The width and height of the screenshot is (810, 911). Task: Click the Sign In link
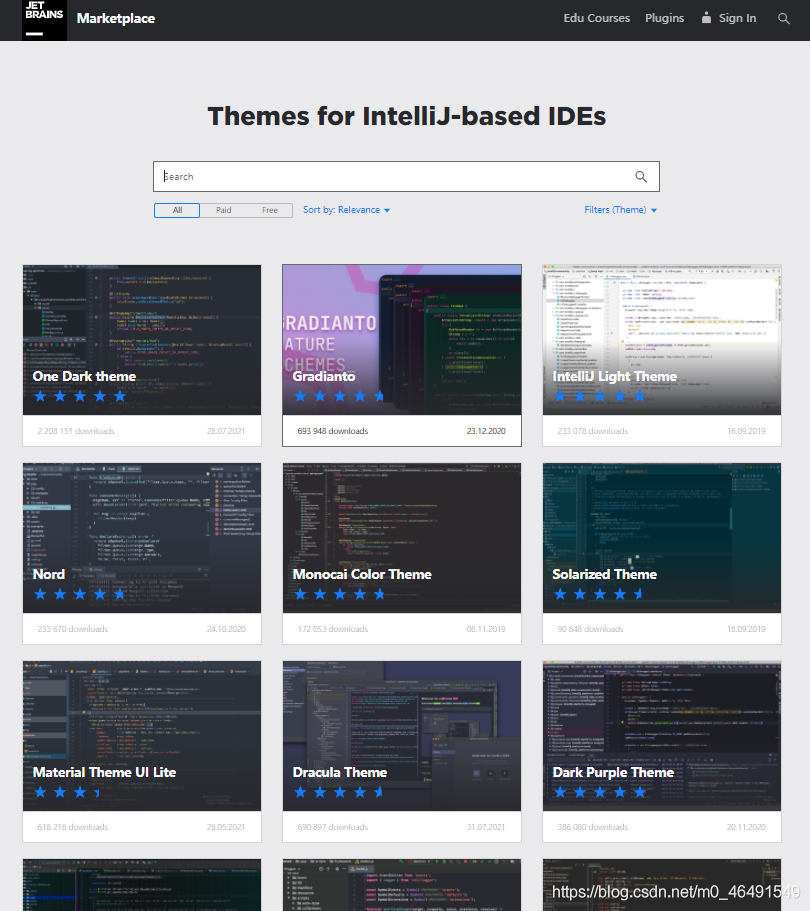pos(737,18)
